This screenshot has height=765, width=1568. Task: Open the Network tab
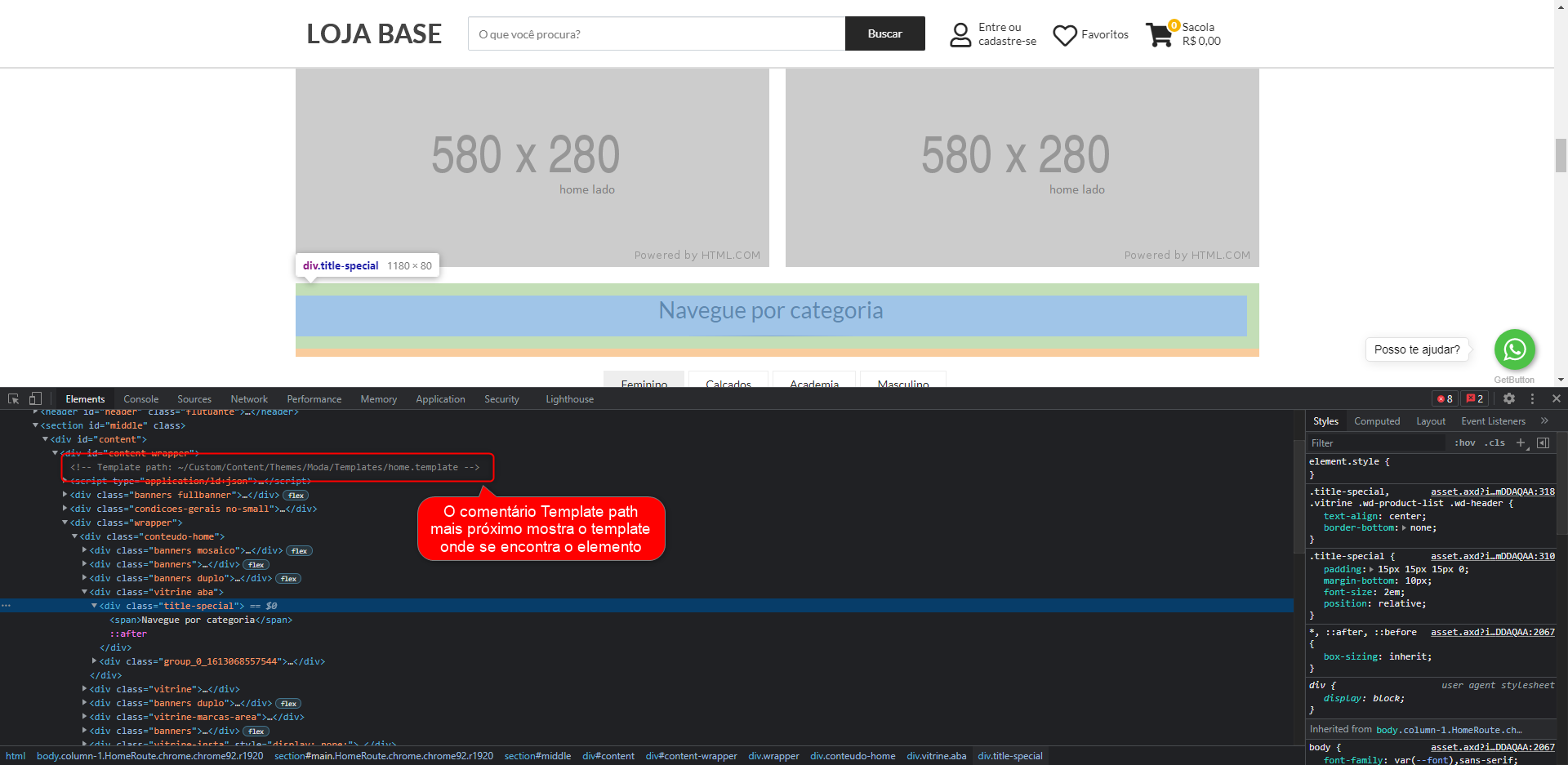249,399
